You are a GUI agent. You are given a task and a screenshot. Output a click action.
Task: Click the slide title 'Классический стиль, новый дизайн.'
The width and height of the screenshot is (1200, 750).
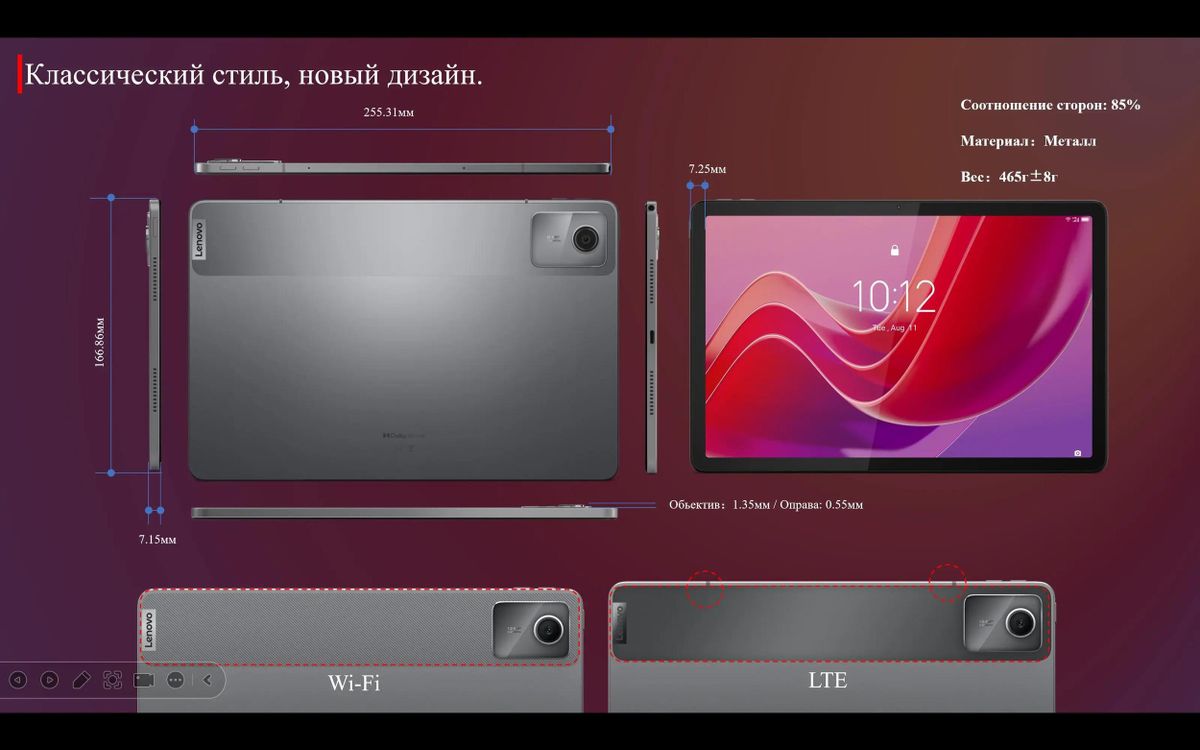(253, 75)
